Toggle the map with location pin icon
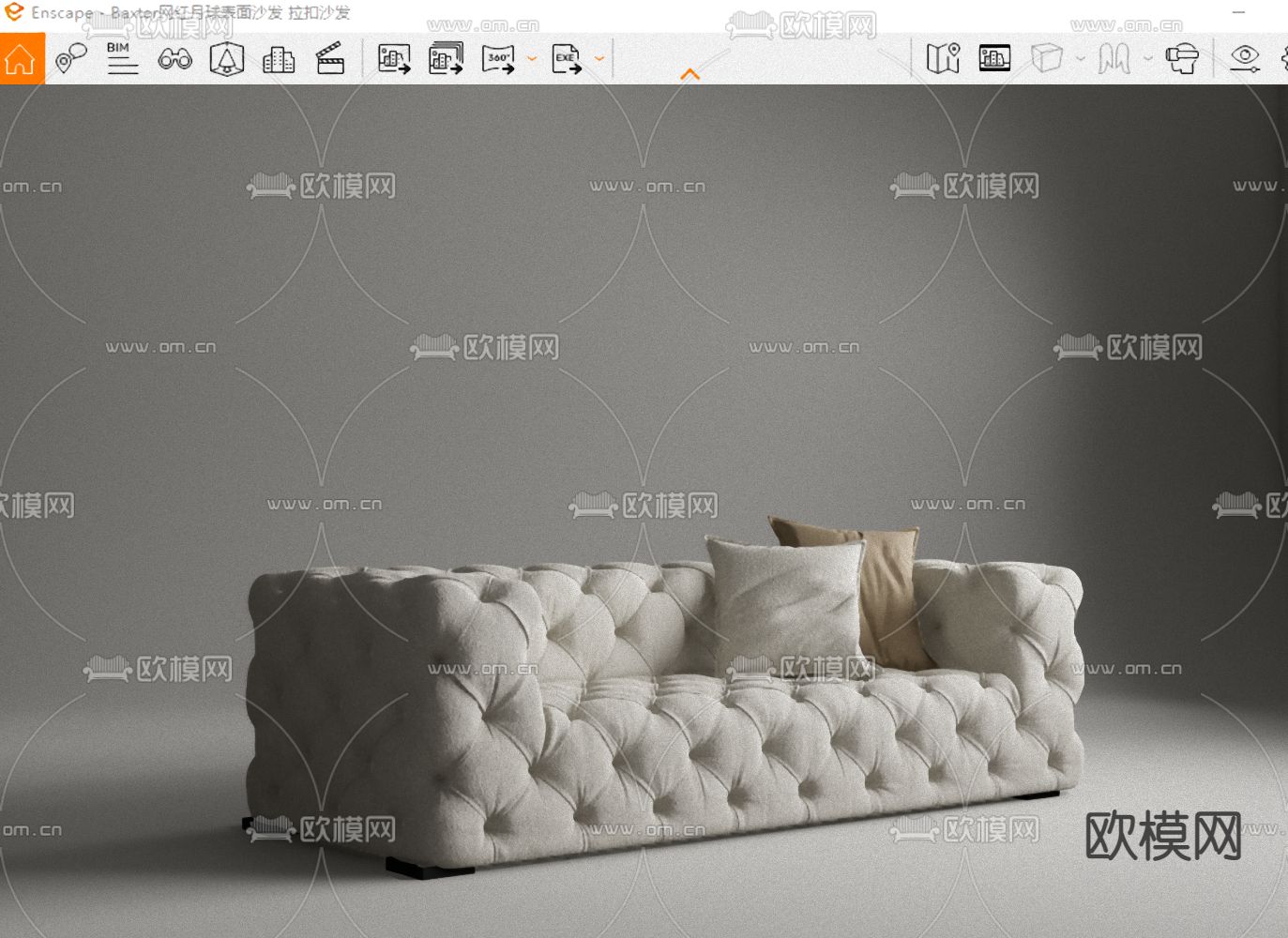 [944, 58]
